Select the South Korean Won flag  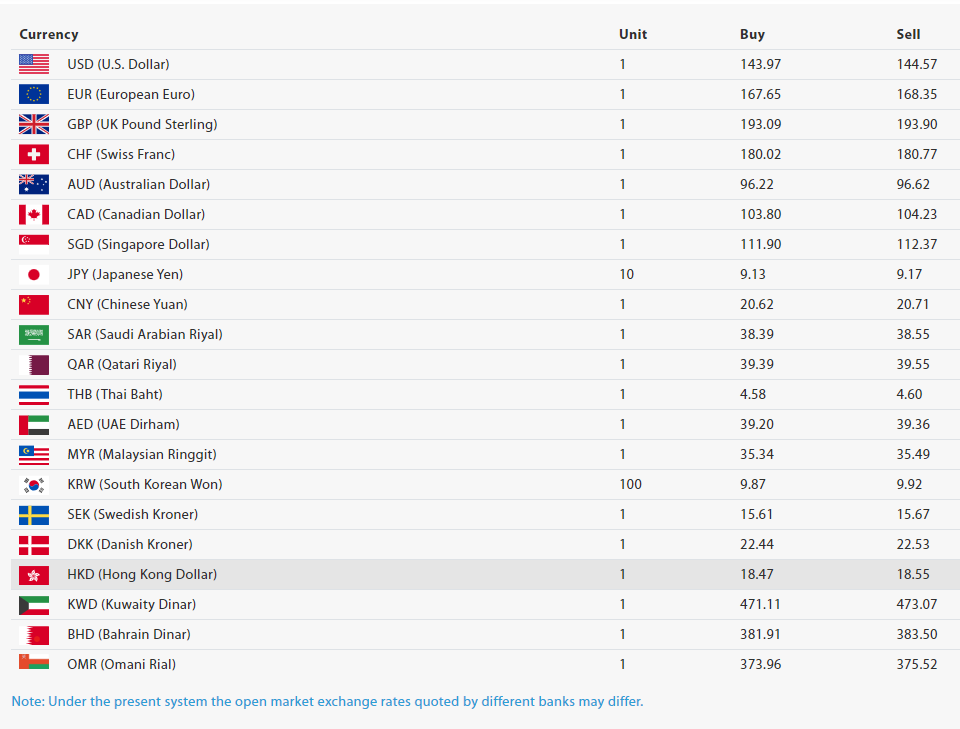click(x=34, y=484)
